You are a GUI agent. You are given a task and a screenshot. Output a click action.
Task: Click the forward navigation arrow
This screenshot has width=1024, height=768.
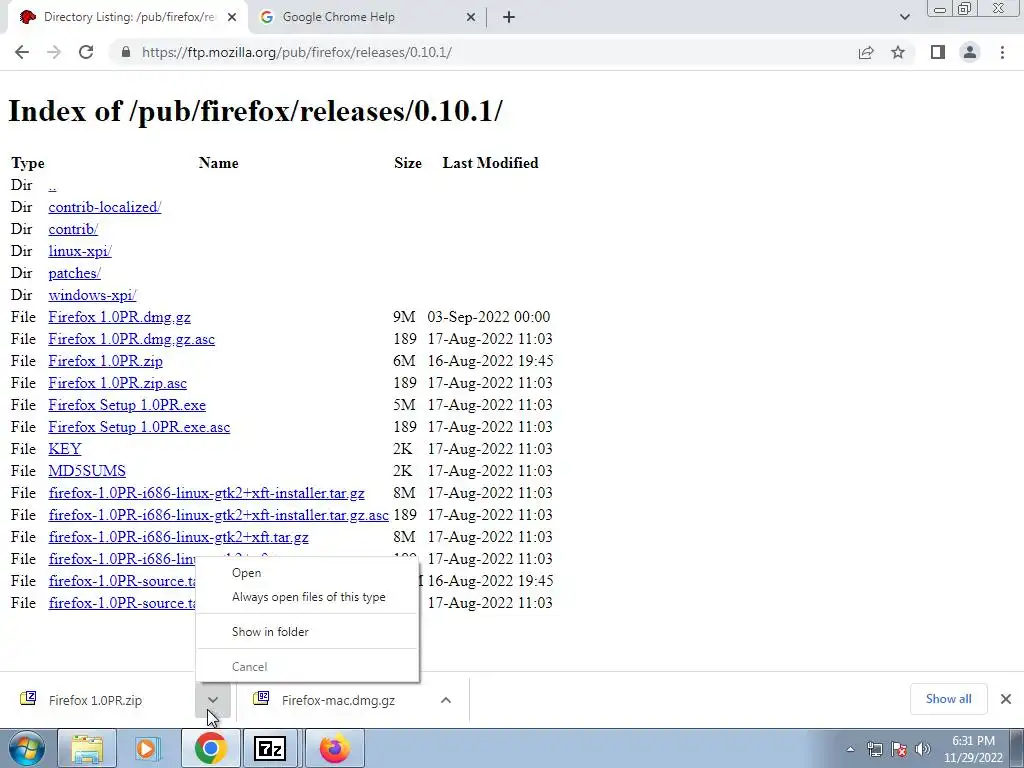tap(54, 52)
